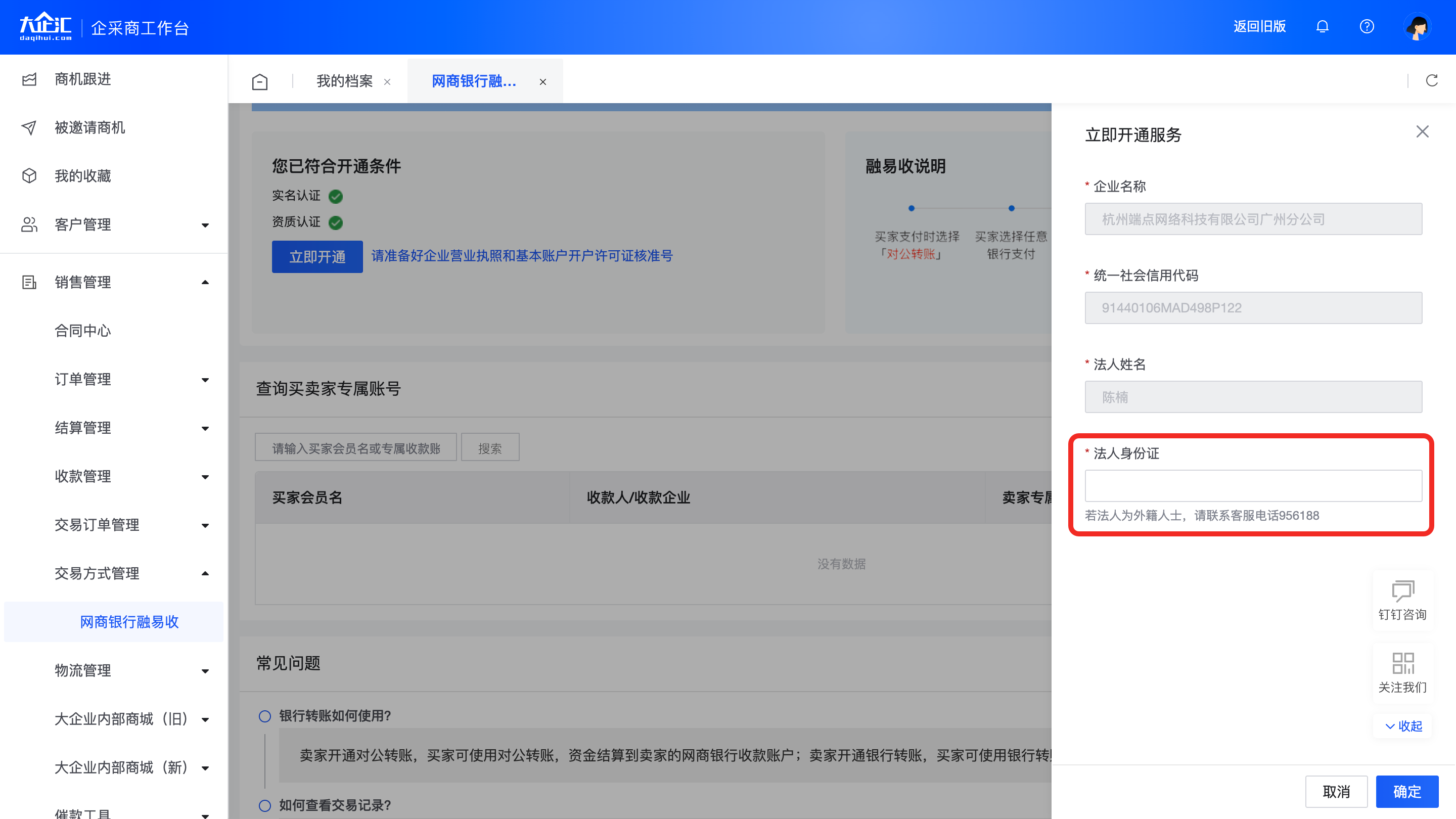Open the notification bell

pyautogui.click(x=1322, y=27)
